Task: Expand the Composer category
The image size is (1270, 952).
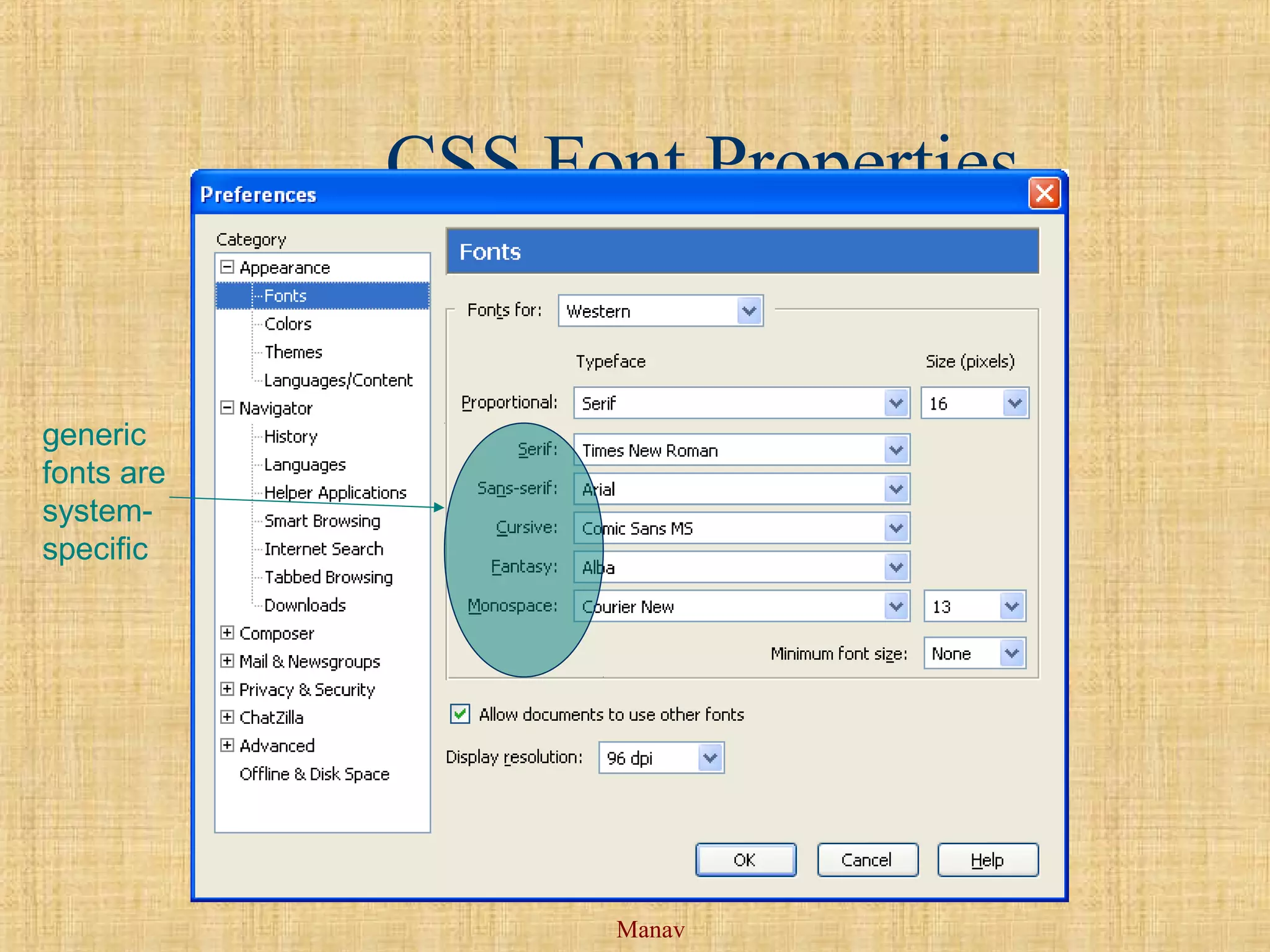Action: [227, 633]
